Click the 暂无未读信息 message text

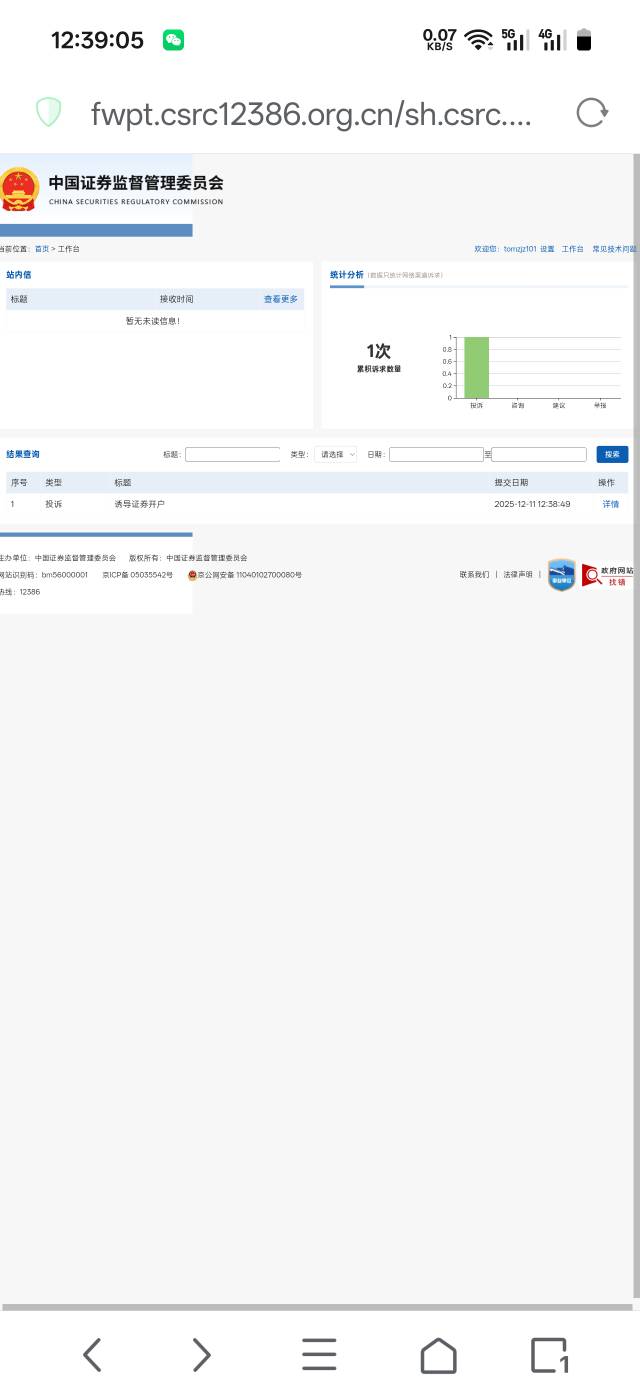click(153, 321)
